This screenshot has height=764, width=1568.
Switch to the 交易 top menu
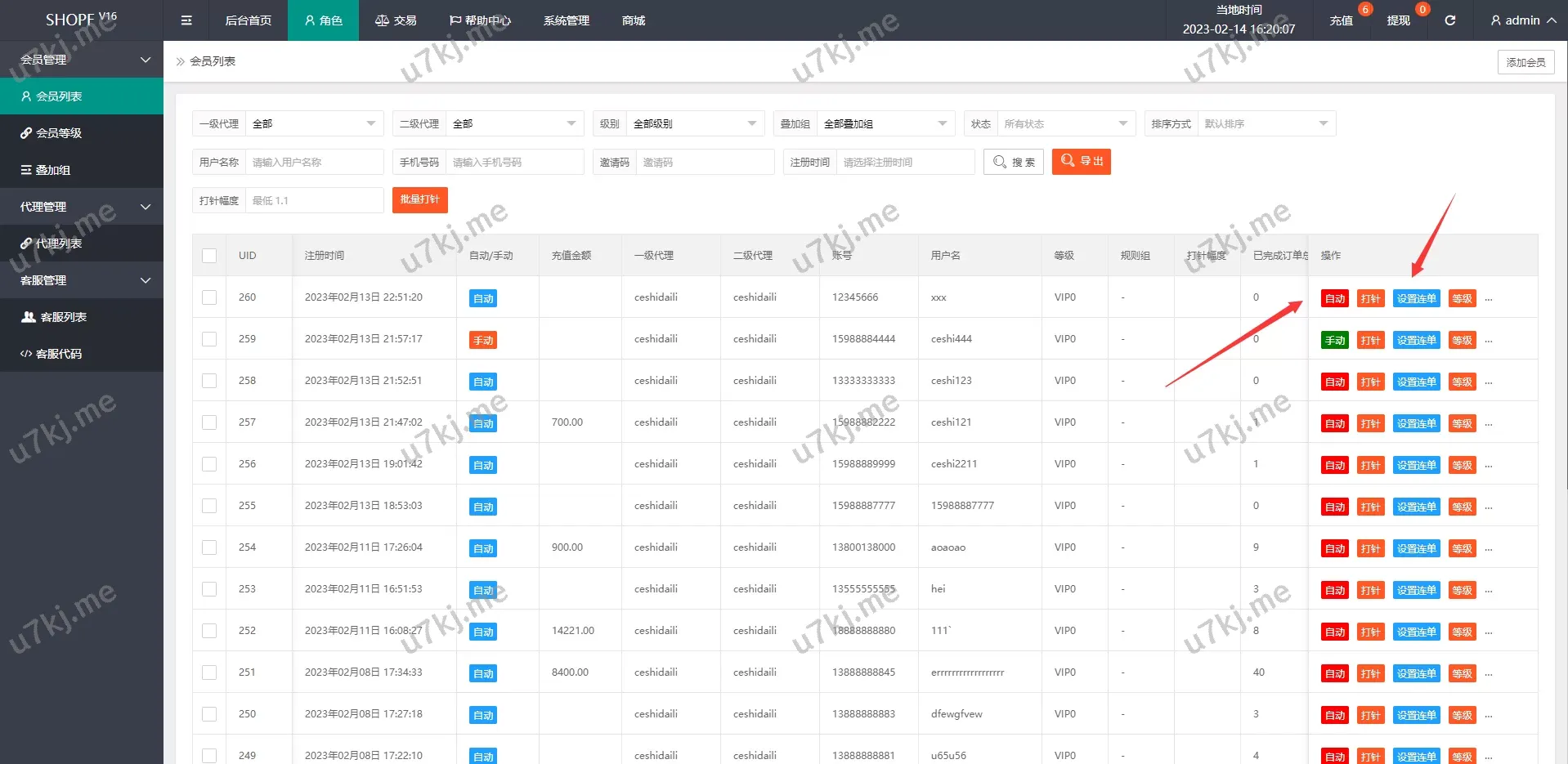tap(396, 20)
